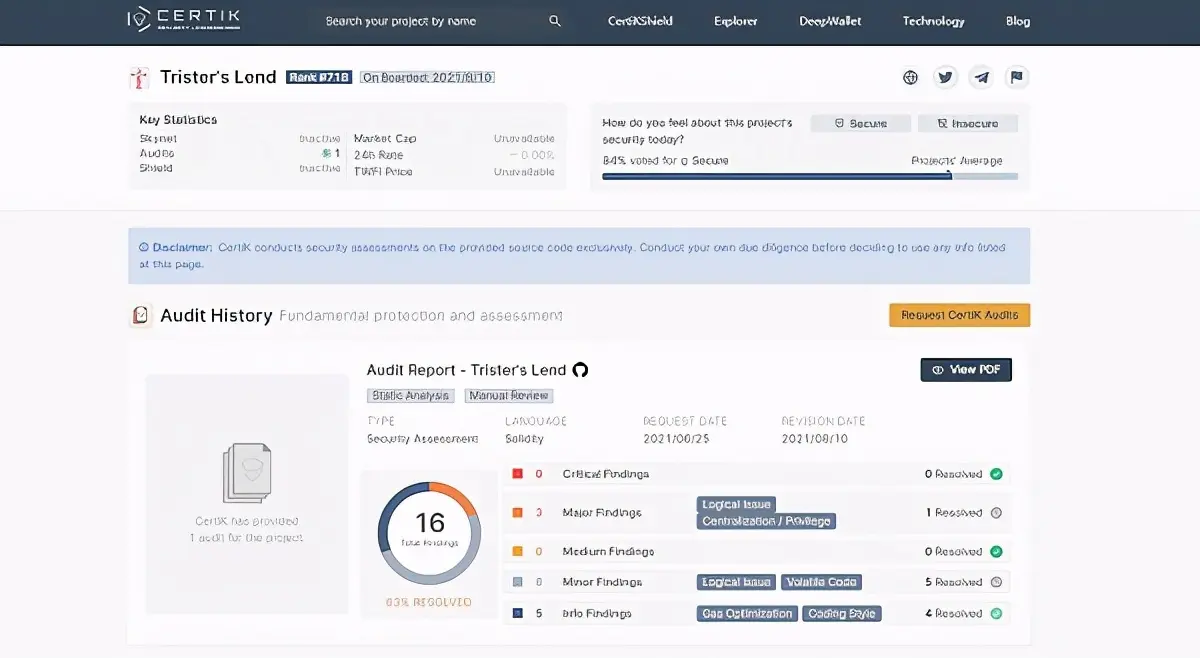Click the flag report icon
The height and width of the screenshot is (658, 1200).
pos(1017,77)
